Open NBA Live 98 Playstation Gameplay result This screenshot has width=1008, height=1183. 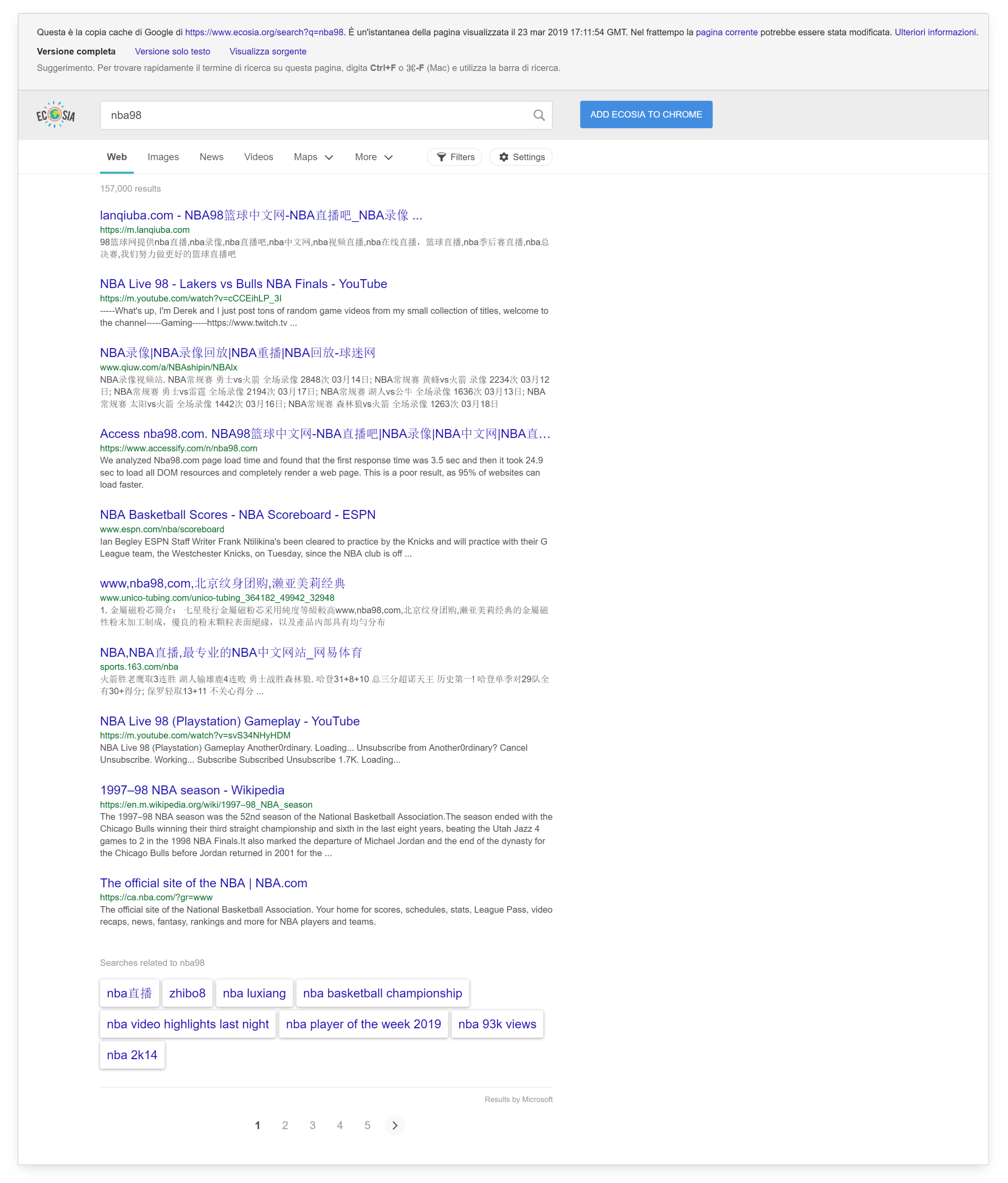(x=229, y=721)
